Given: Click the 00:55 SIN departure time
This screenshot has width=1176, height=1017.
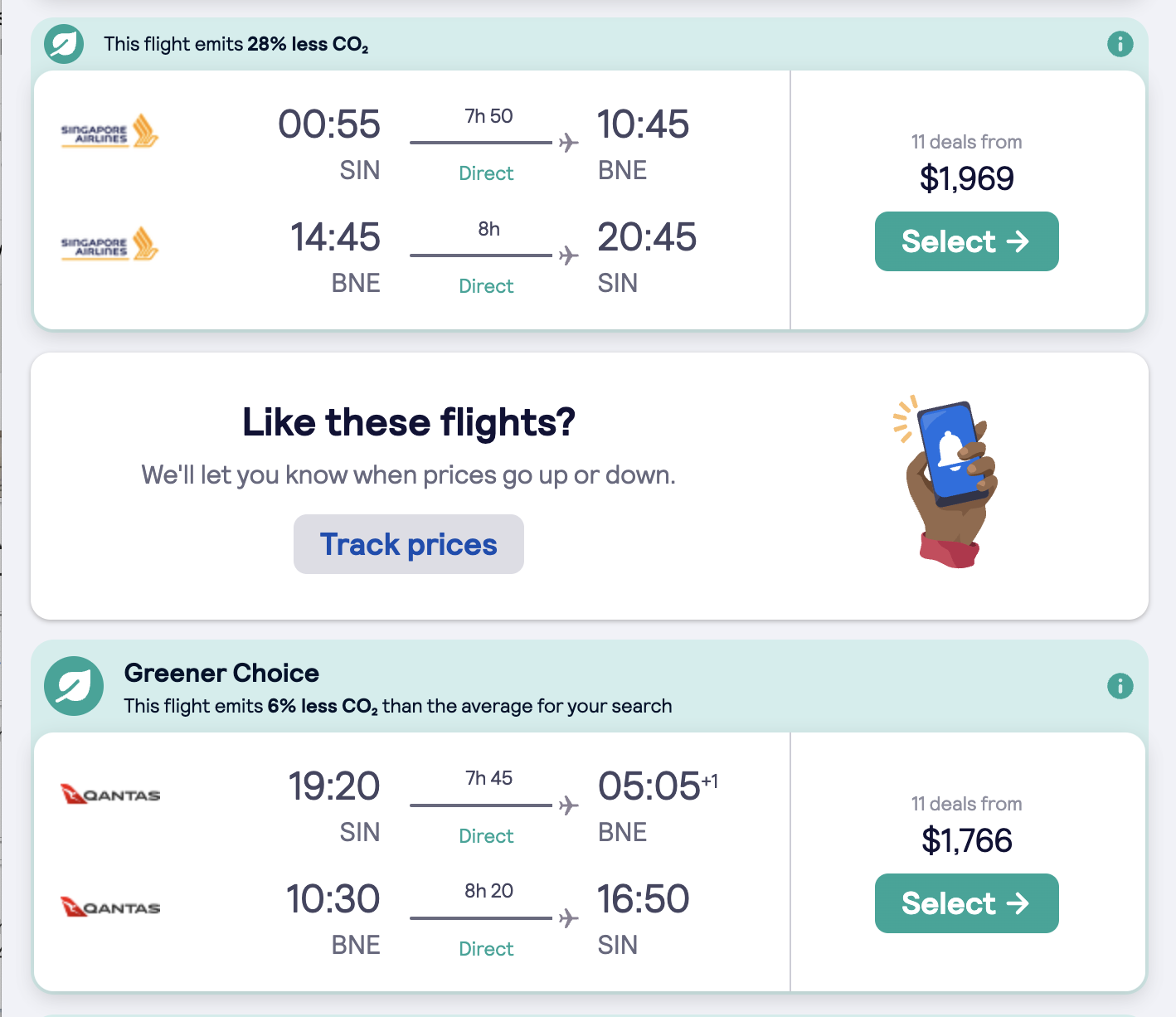Looking at the screenshot, I should 329,124.
